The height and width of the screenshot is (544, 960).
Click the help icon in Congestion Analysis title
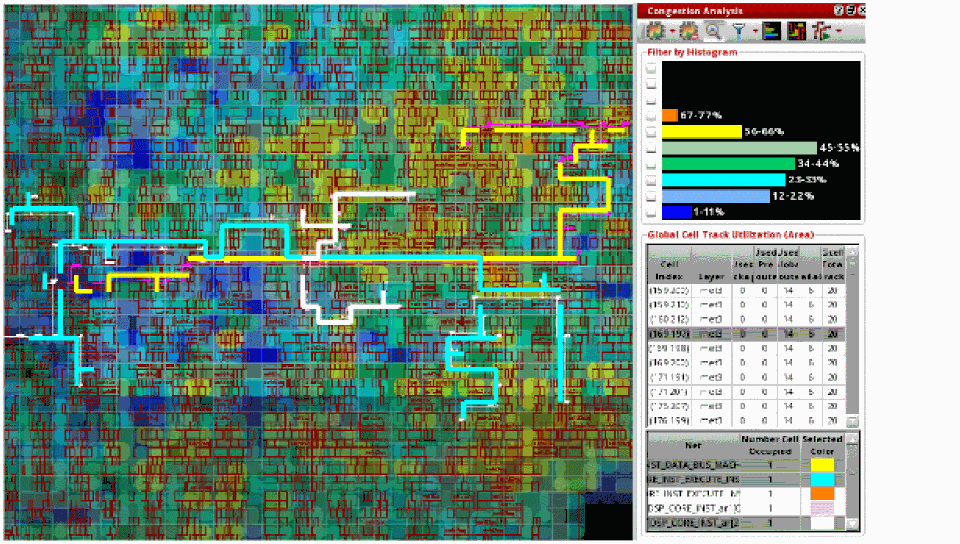[x=839, y=10]
